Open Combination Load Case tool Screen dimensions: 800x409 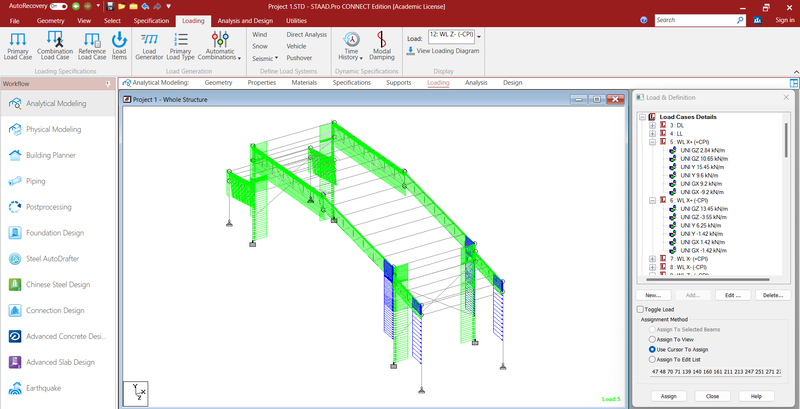(x=55, y=46)
